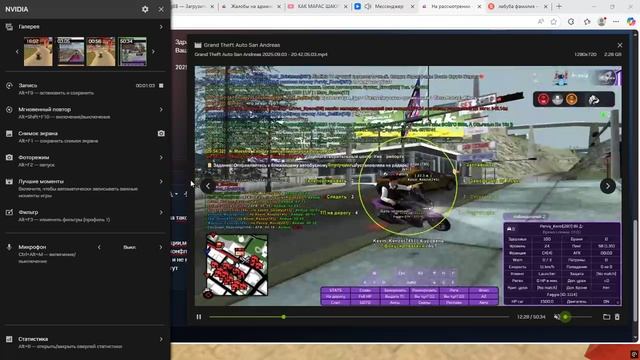
Task: Pause the video playback
Action: (x=199, y=317)
